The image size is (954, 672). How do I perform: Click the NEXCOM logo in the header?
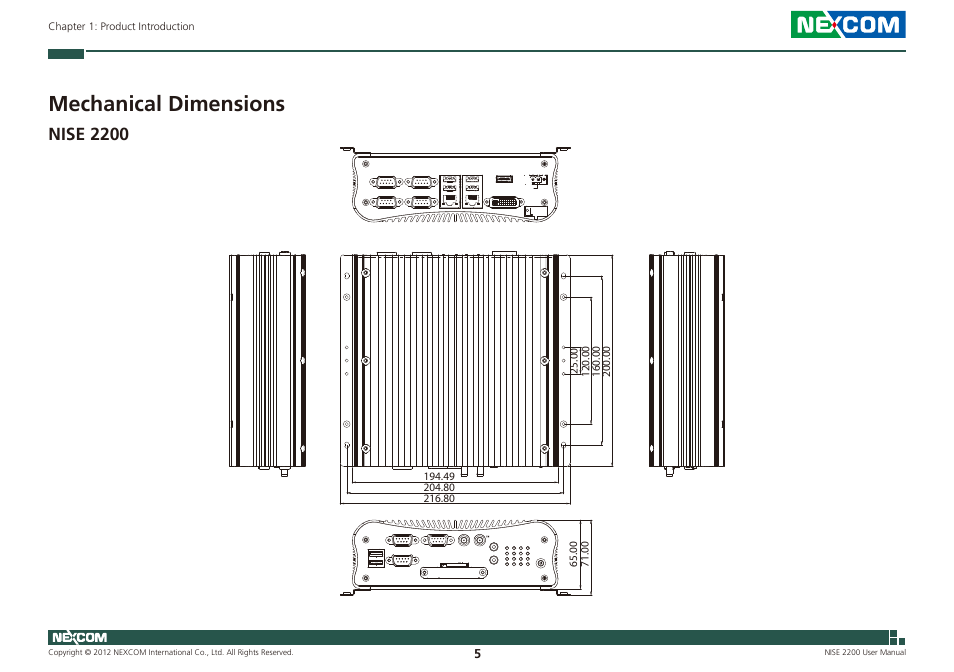(x=848, y=25)
